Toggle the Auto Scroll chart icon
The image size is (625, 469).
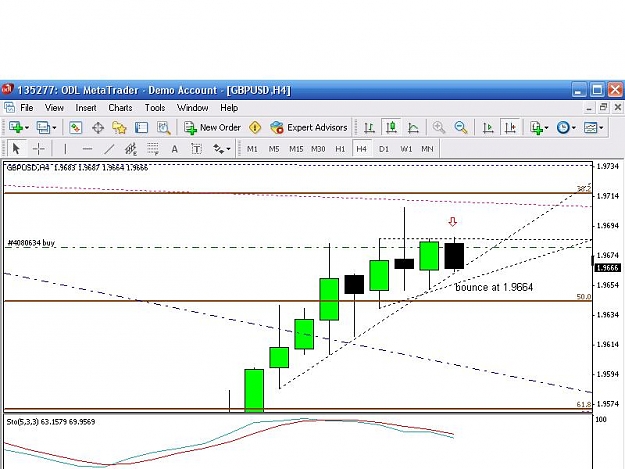coord(488,128)
